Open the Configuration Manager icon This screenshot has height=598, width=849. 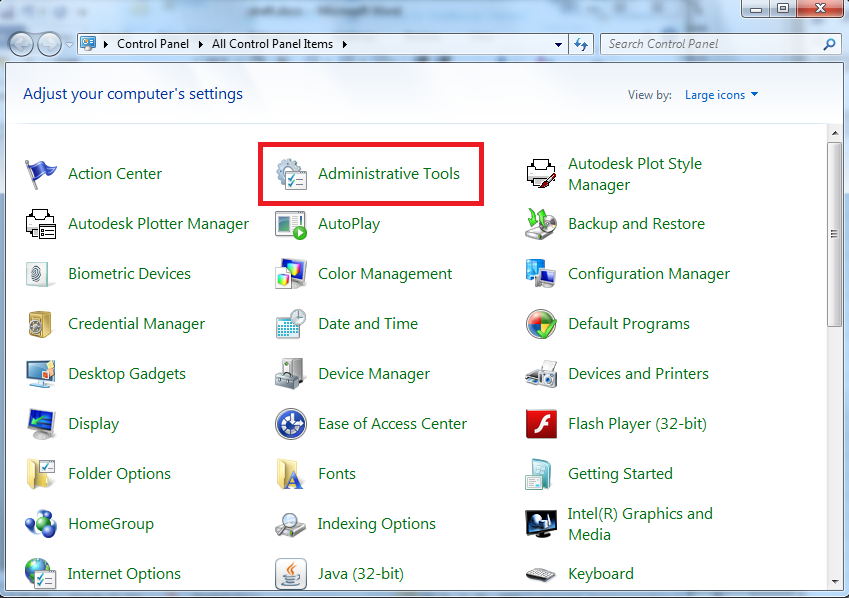point(541,274)
